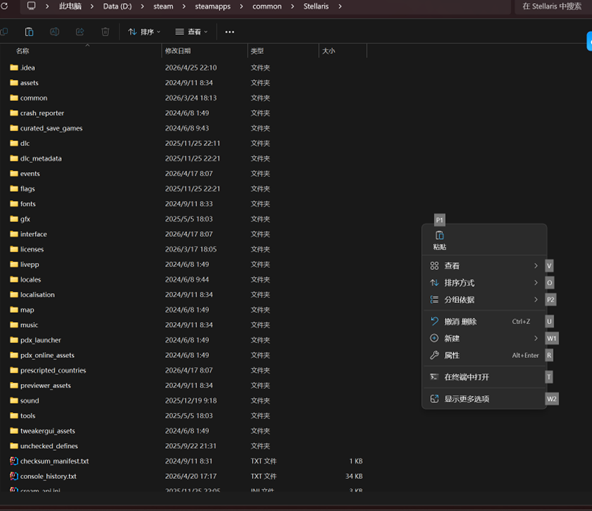This screenshot has height=511, width=592.
Task: Click the paste icon in toolbar
Action: 29,32
